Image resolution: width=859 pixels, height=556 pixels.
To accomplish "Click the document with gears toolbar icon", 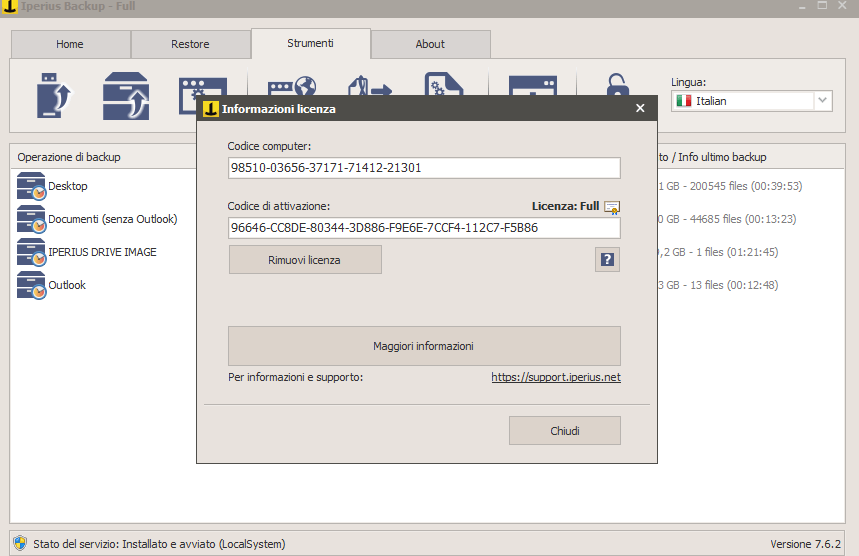I will point(444,84).
